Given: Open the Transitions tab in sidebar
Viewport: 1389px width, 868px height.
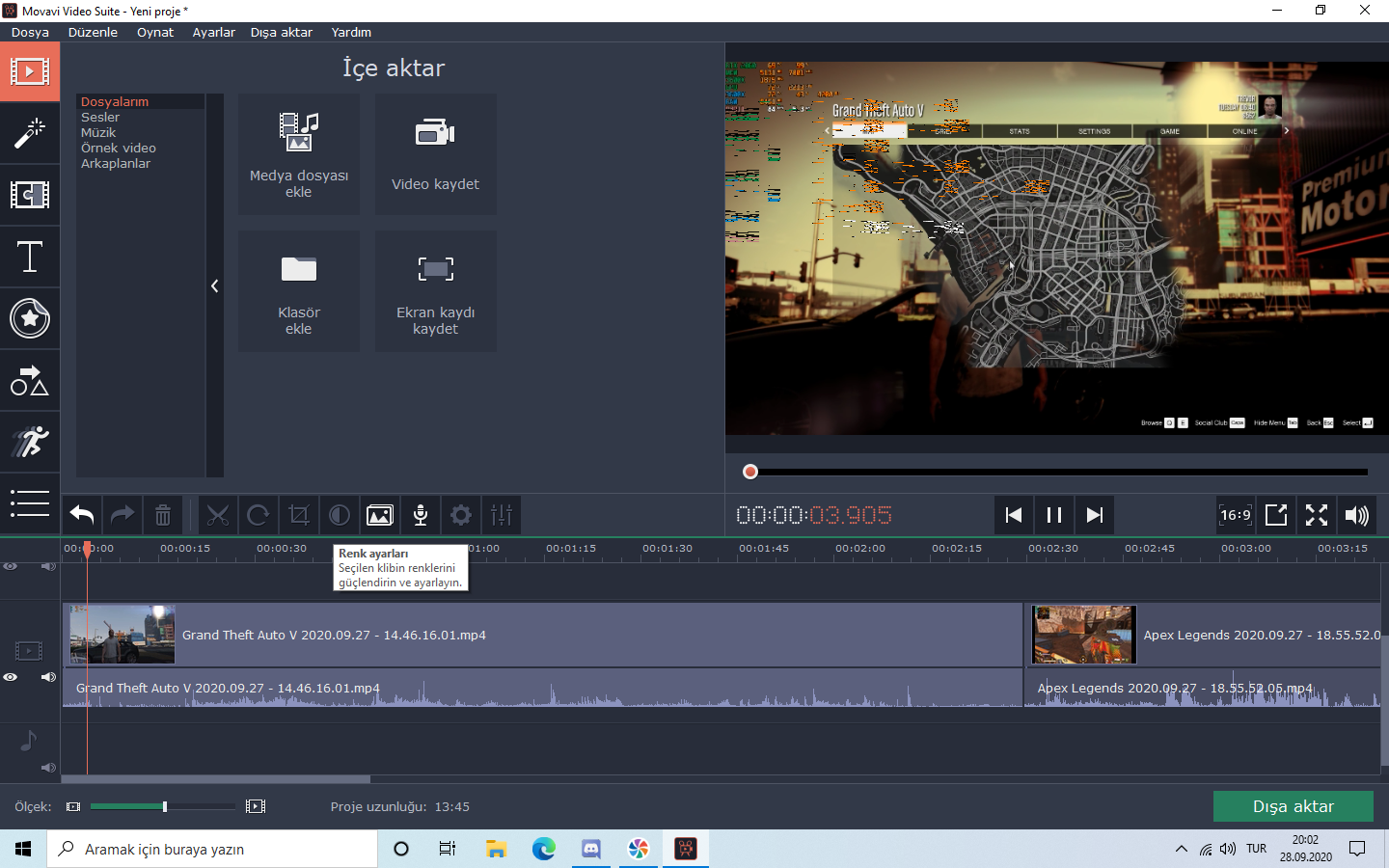Looking at the screenshot, I should click(x=30, y=195).
